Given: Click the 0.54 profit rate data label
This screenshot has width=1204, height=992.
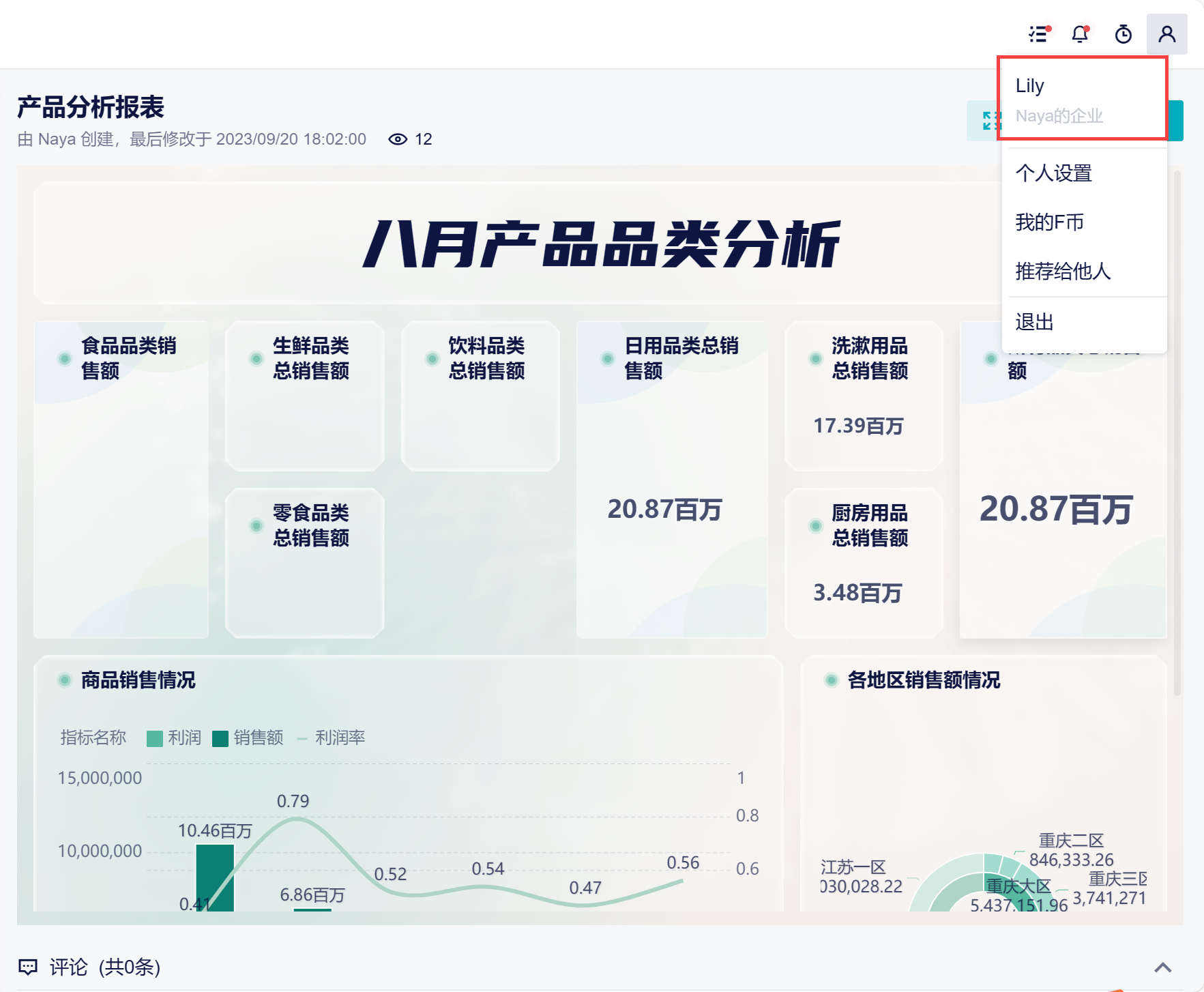Looking at the screenshot, I should click(x=488, y=869).
